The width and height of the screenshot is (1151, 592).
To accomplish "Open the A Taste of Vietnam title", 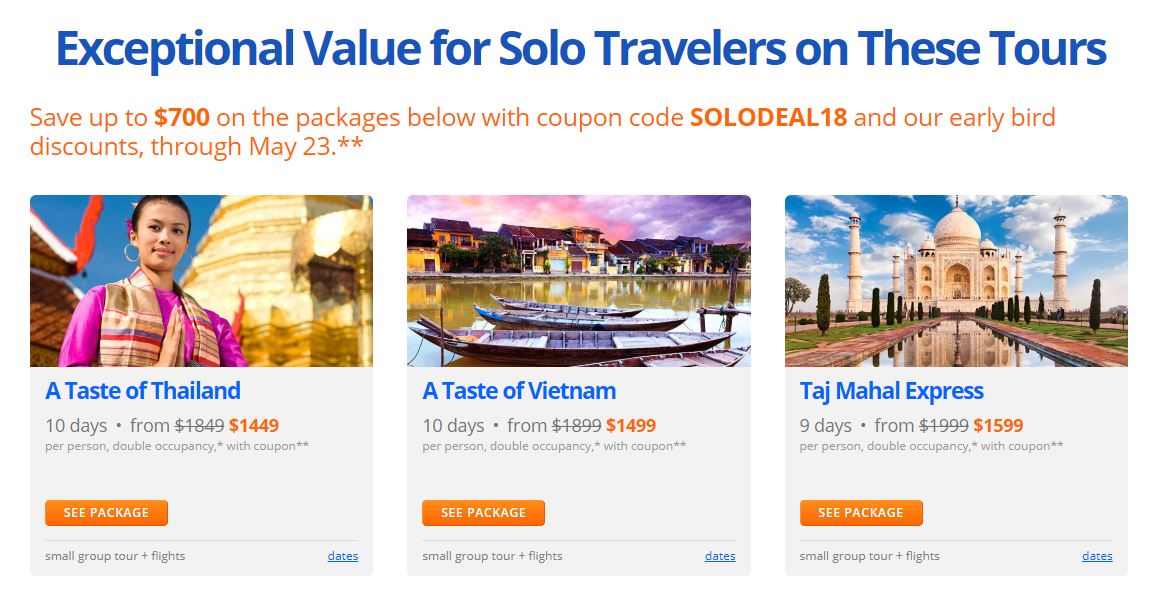I will (519, 391).
